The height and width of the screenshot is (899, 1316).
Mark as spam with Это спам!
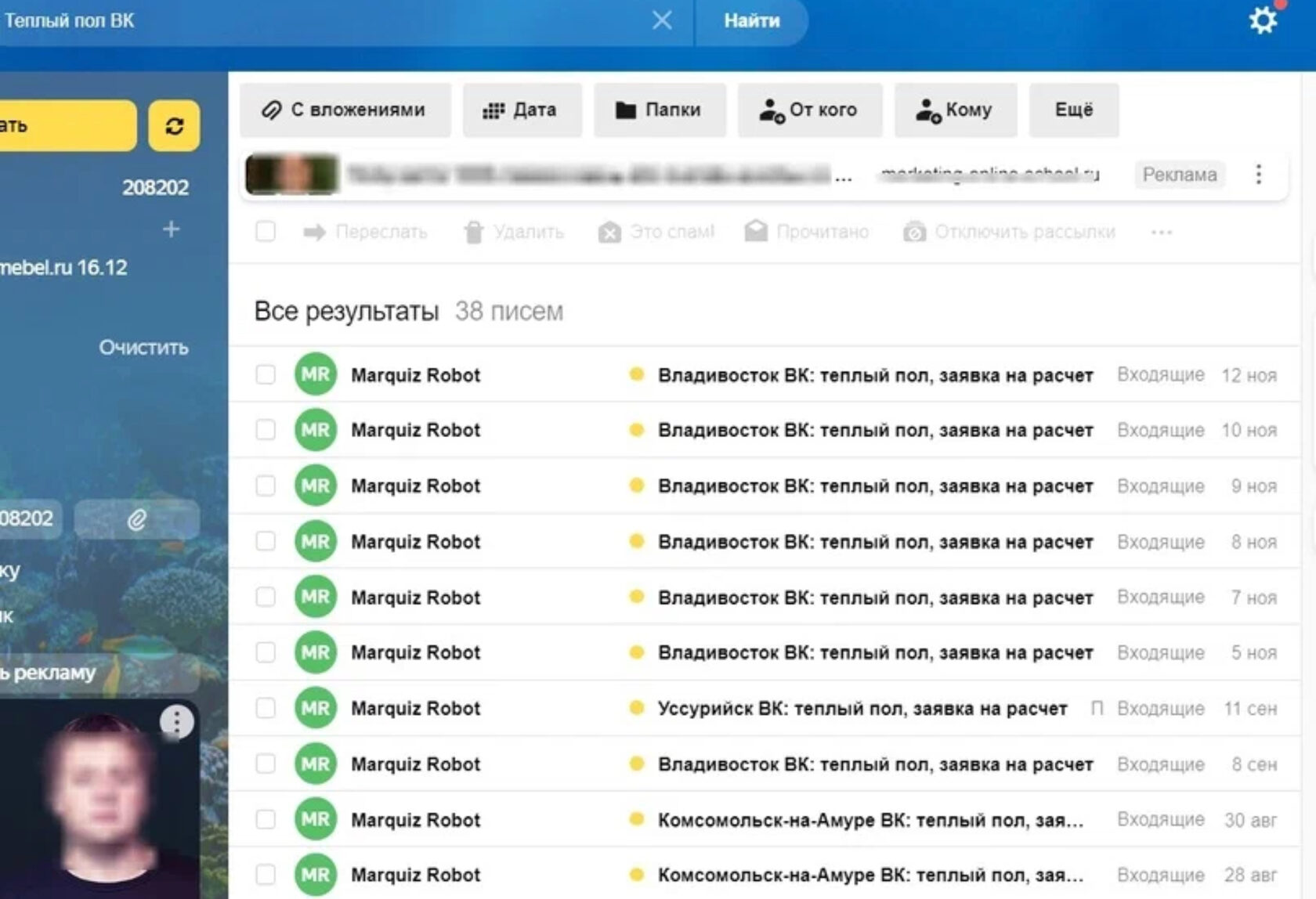pyautogui.click(x=656, y=232)
